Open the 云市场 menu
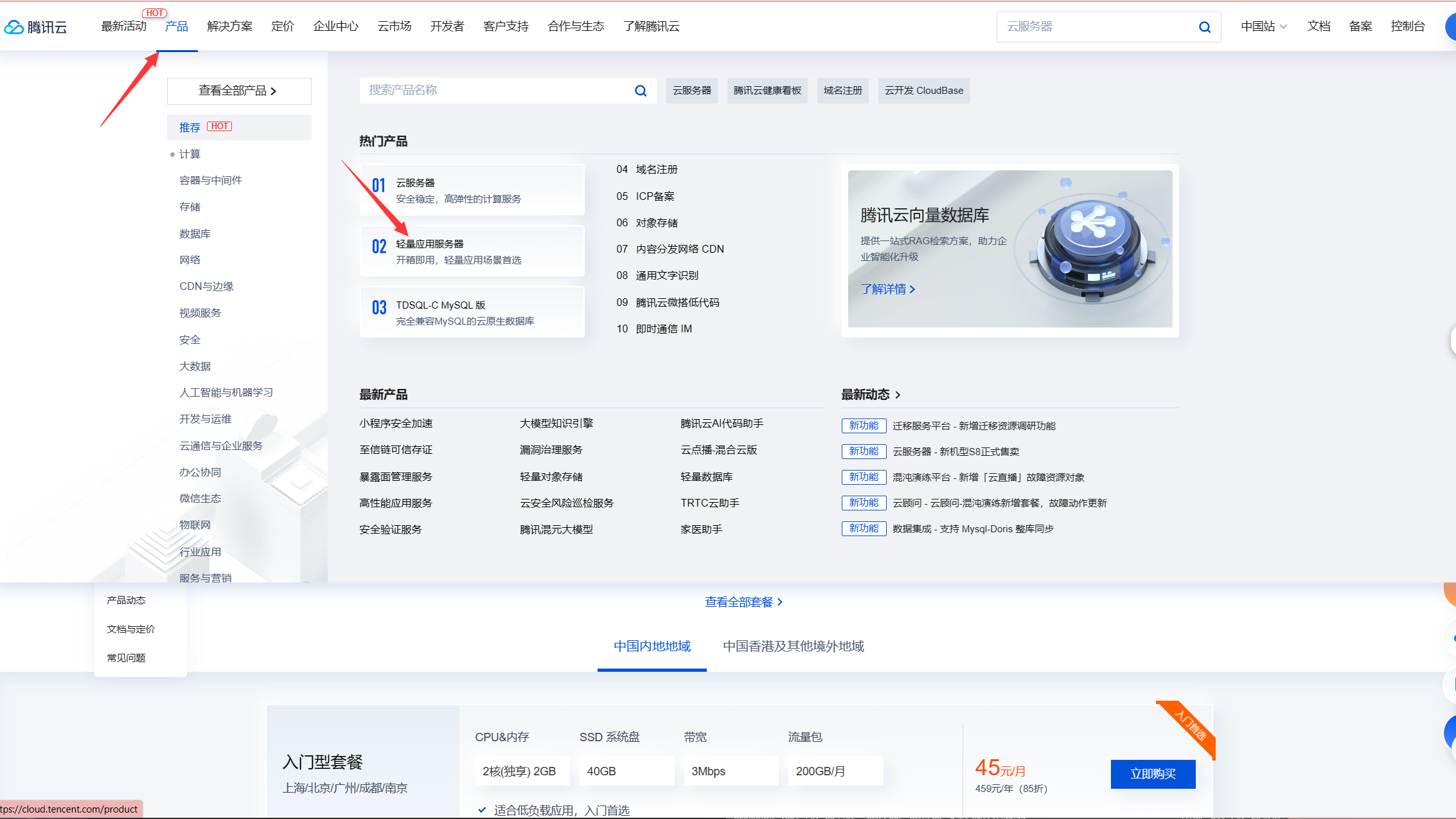1456x819 pixels. click(x=395, y=26)
